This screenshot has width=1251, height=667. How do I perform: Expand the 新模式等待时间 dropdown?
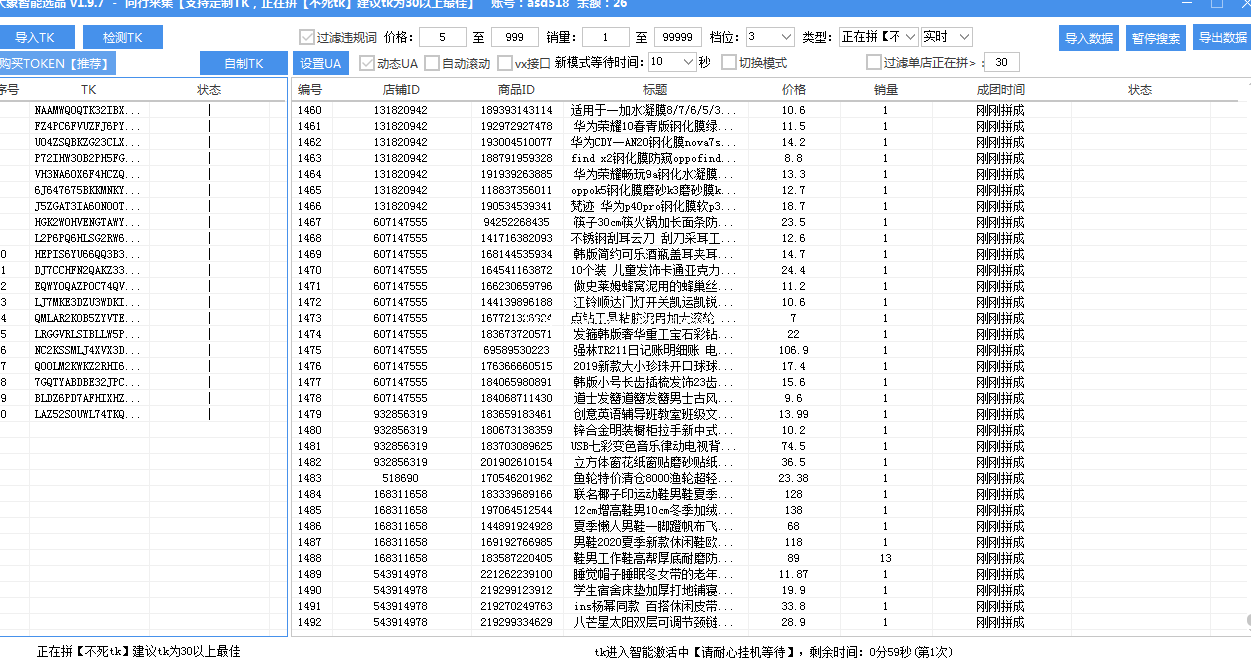(672, 62)
